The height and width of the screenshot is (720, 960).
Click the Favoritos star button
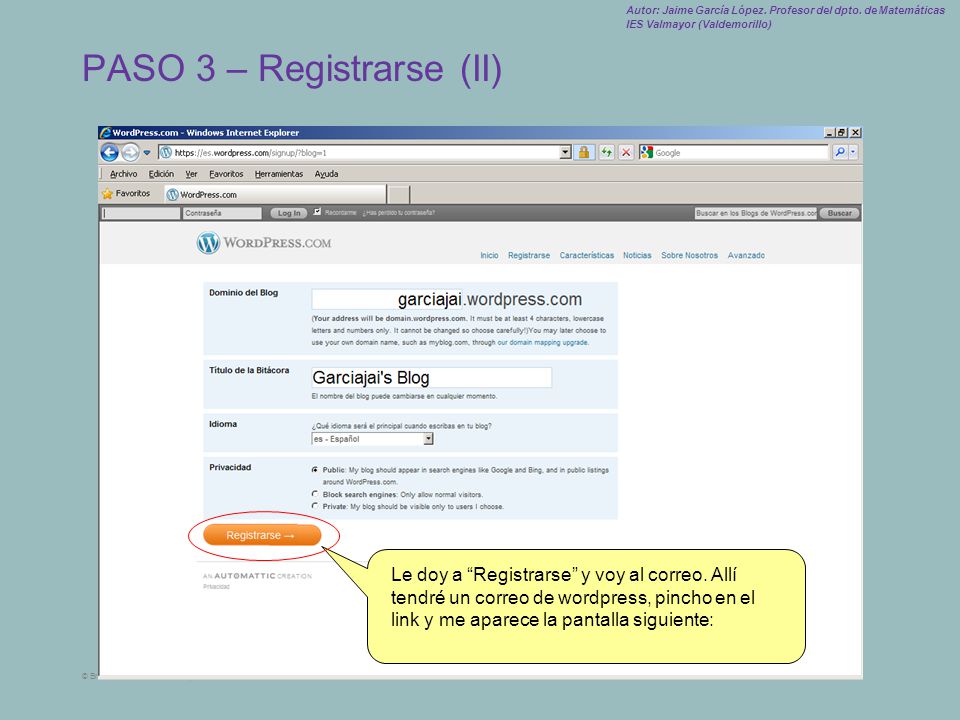[x=126, y=193]
